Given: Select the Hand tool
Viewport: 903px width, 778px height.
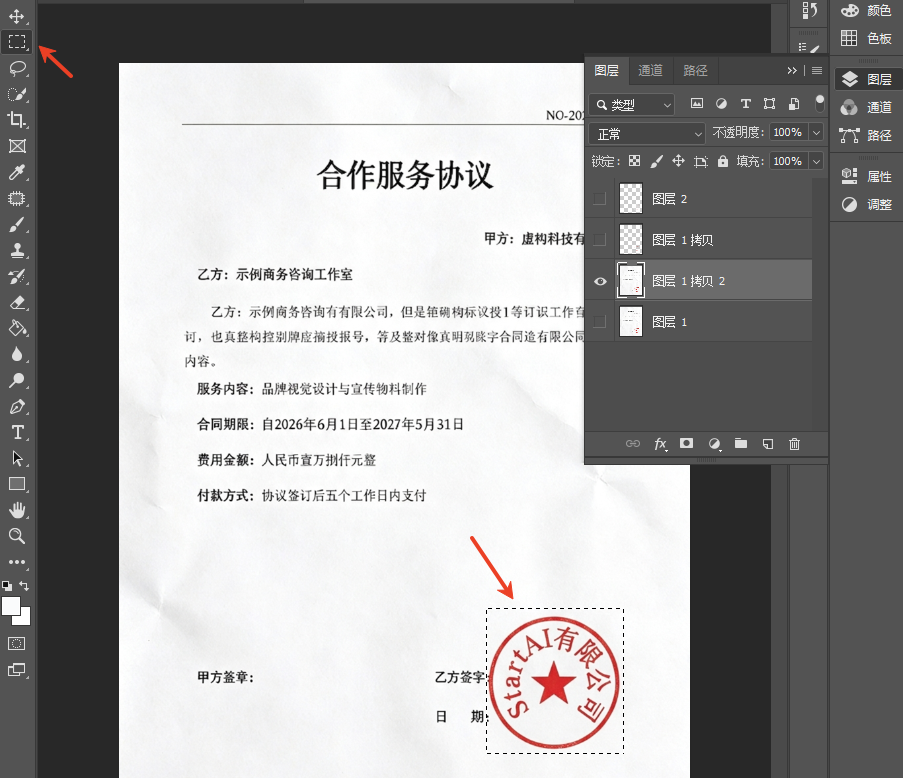Looking at the screenshot, I should pos(17,510).
